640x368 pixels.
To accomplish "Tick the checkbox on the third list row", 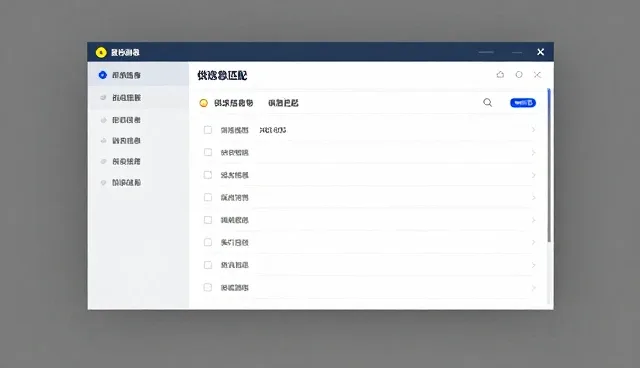I will pyautogui.click(x=208, y=175).
